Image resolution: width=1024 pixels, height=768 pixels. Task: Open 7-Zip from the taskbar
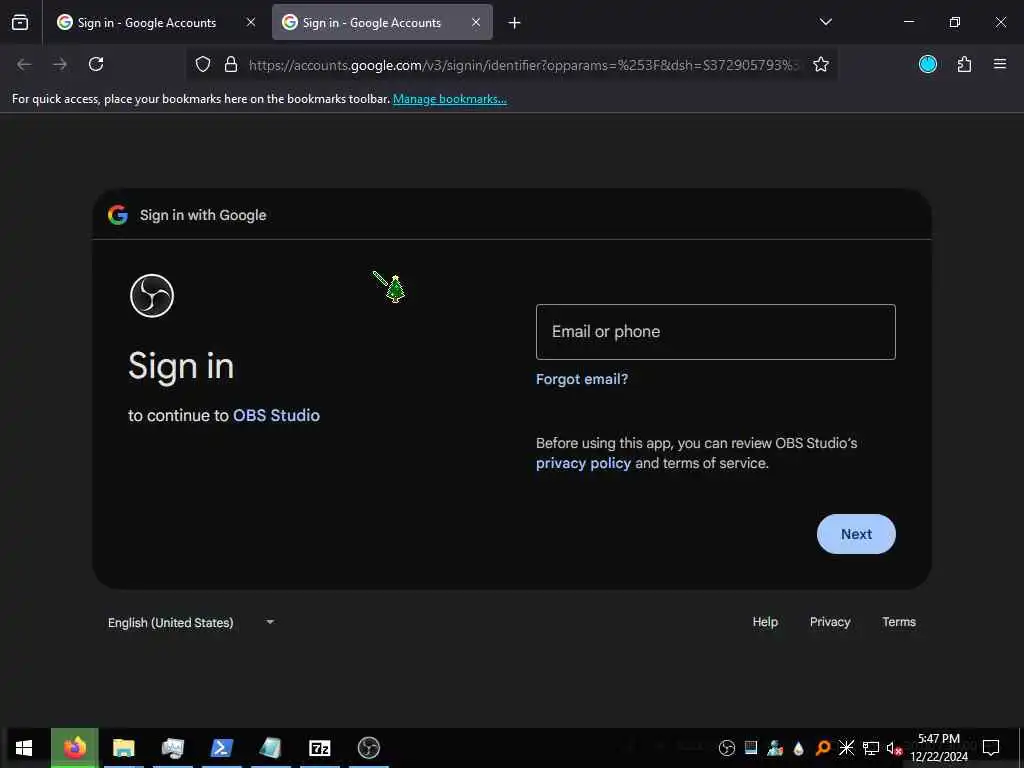319,748
